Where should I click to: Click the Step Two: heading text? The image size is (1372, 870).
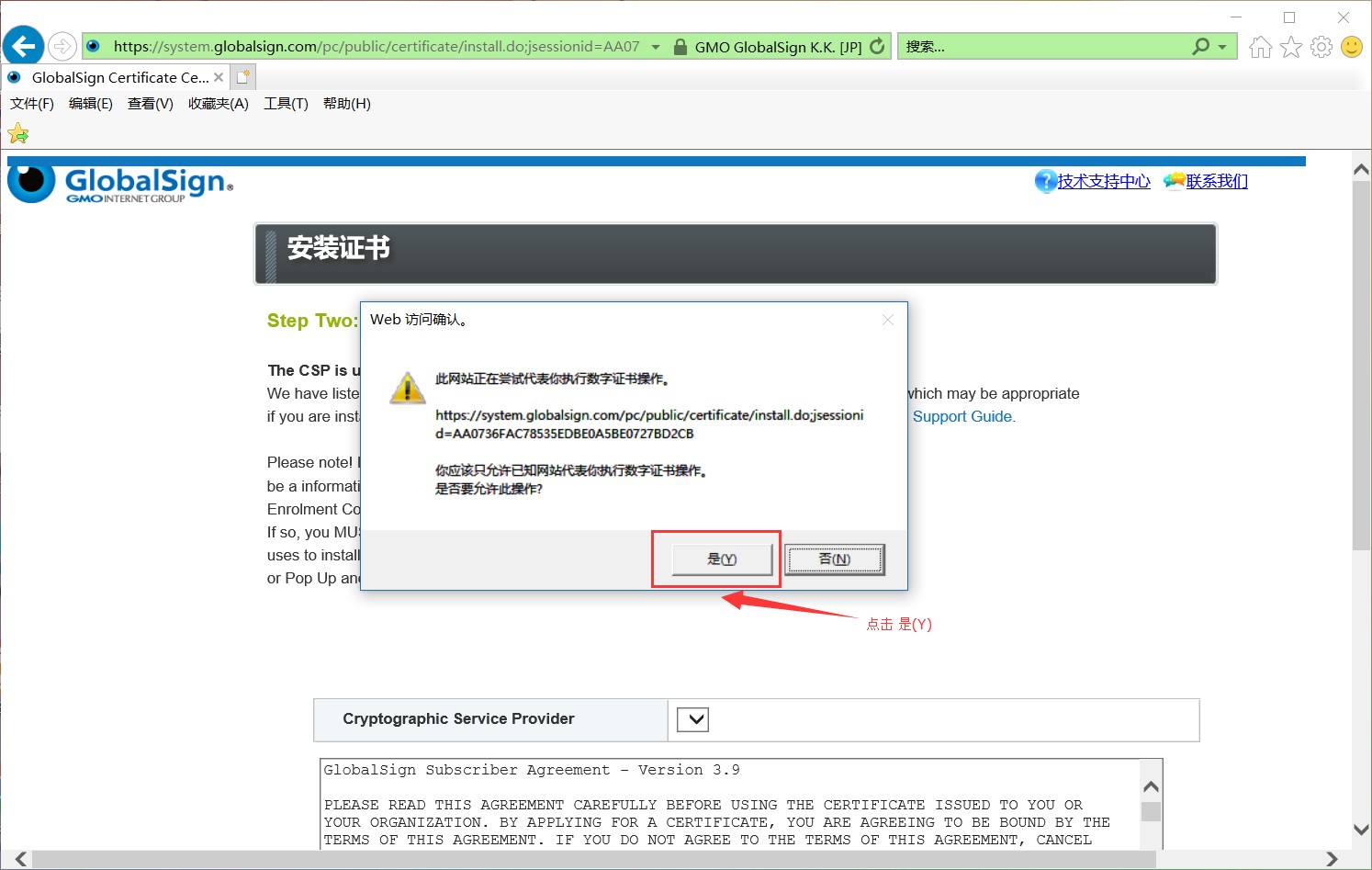coord(312,321)
